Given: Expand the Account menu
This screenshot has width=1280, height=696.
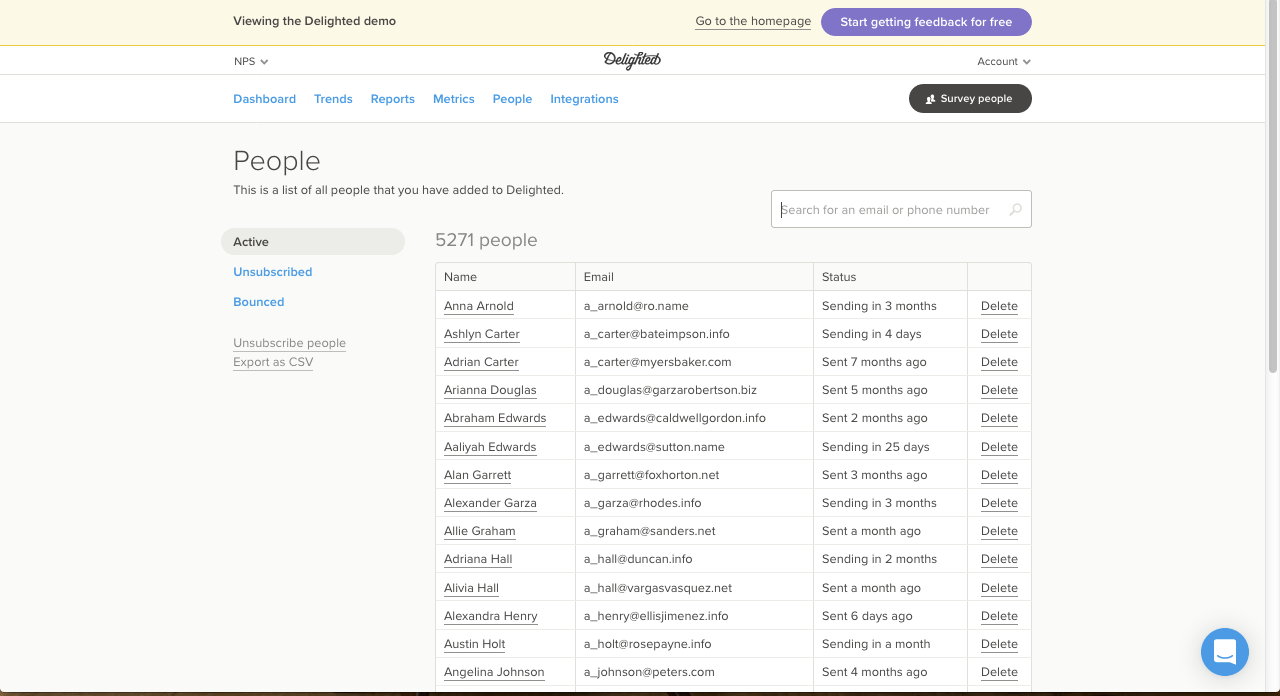Looking at the screenshot, I should click(1004, 61).
